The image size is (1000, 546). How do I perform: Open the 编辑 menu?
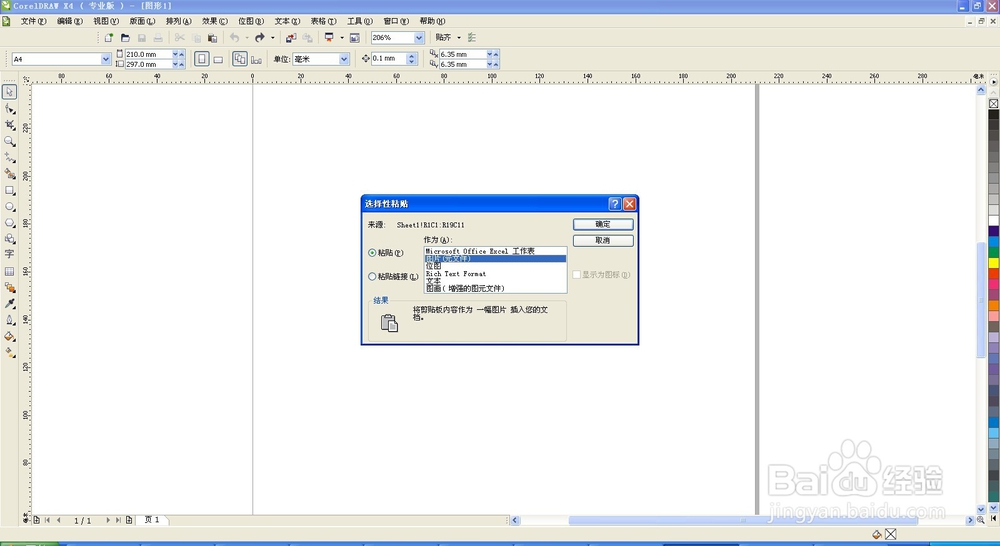[70, 21]
